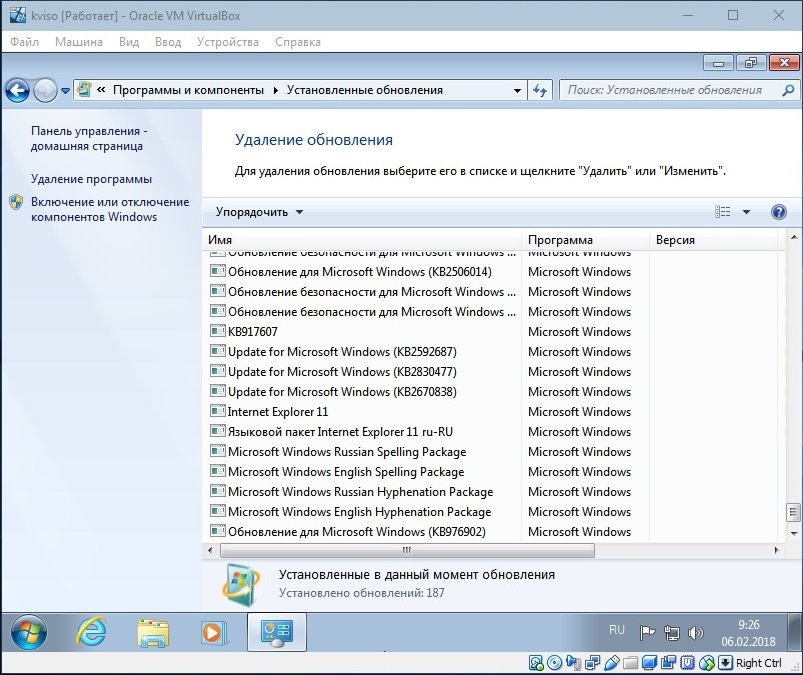The image size is (803, 675).
Task: Click the Control Panel taskbar button
Action: [277, 632]
